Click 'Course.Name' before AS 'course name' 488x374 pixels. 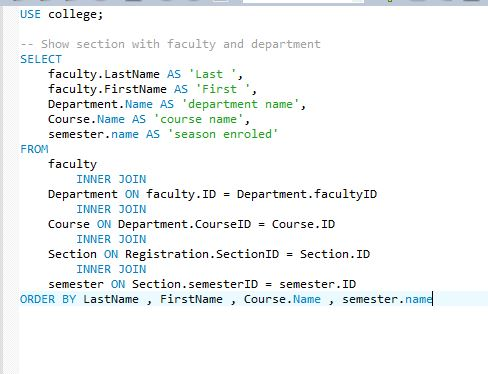coord(86,119)
